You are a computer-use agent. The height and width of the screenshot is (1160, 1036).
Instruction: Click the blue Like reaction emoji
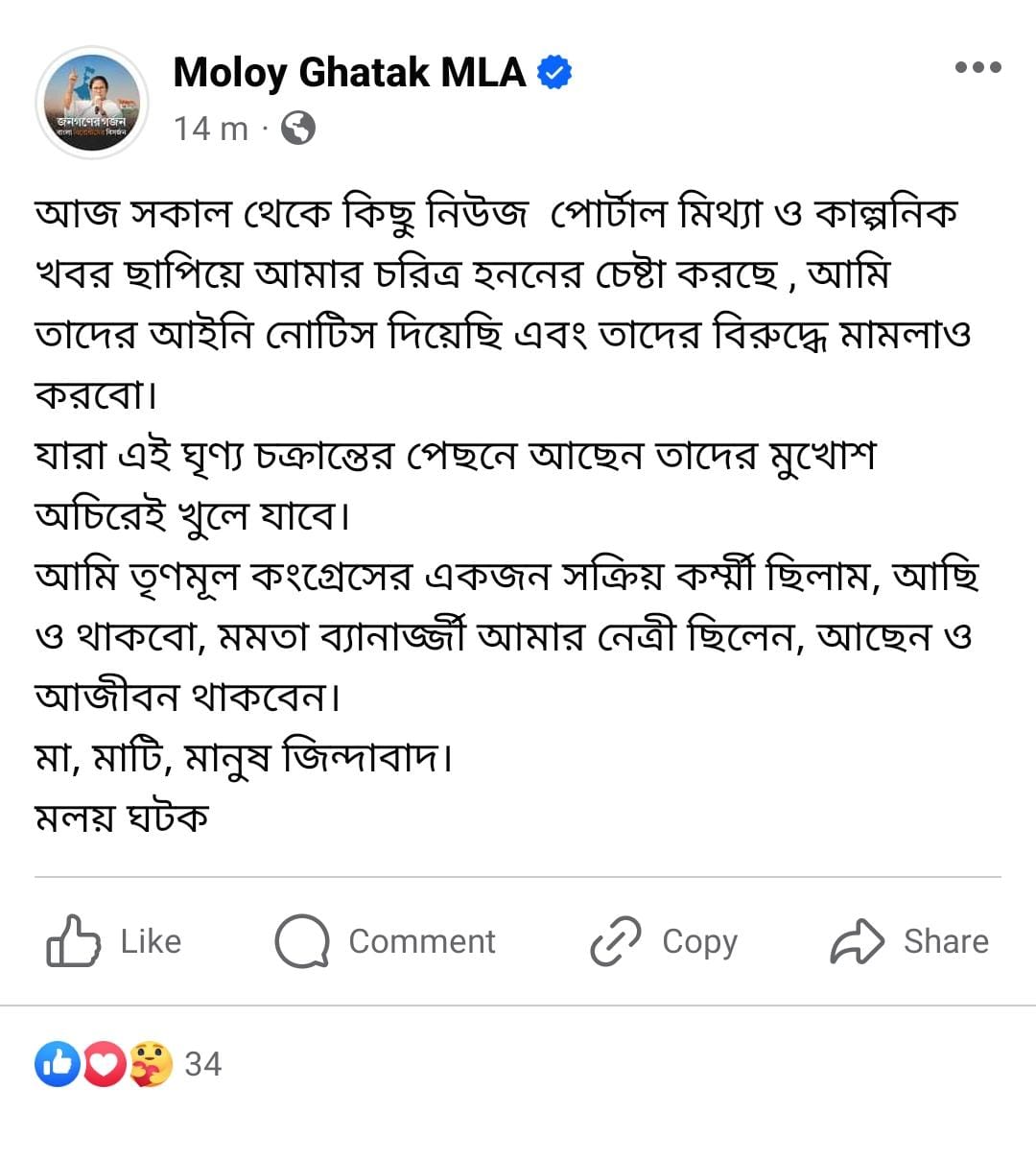click(x=58, y=1064)
